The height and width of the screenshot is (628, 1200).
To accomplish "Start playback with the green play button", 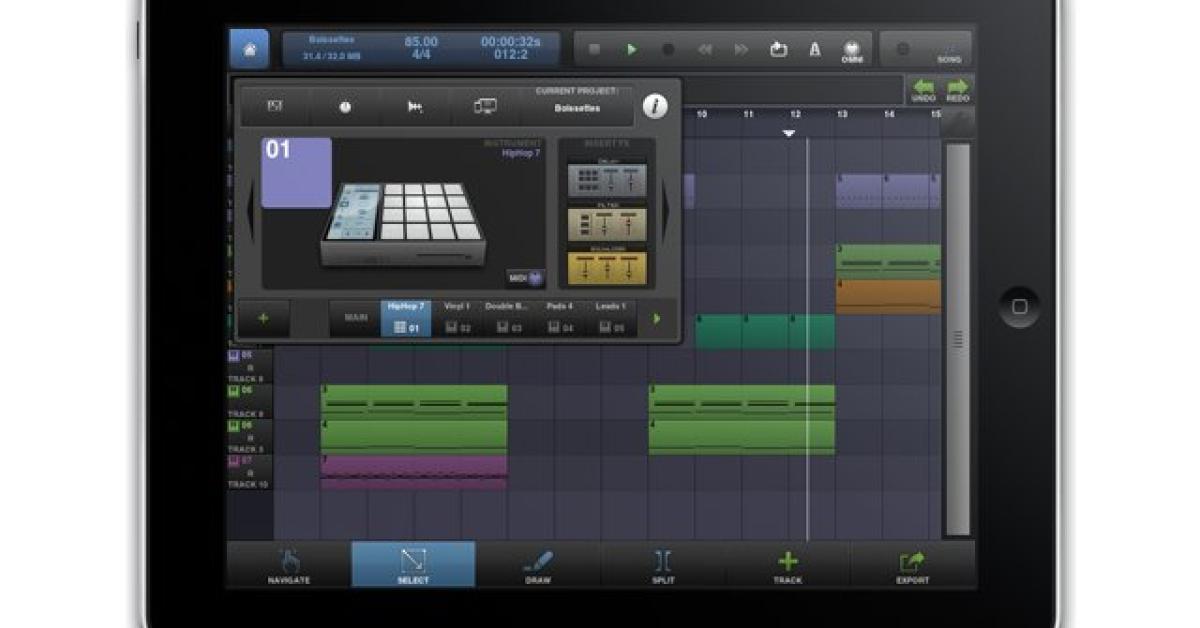I will pos(631,49).
